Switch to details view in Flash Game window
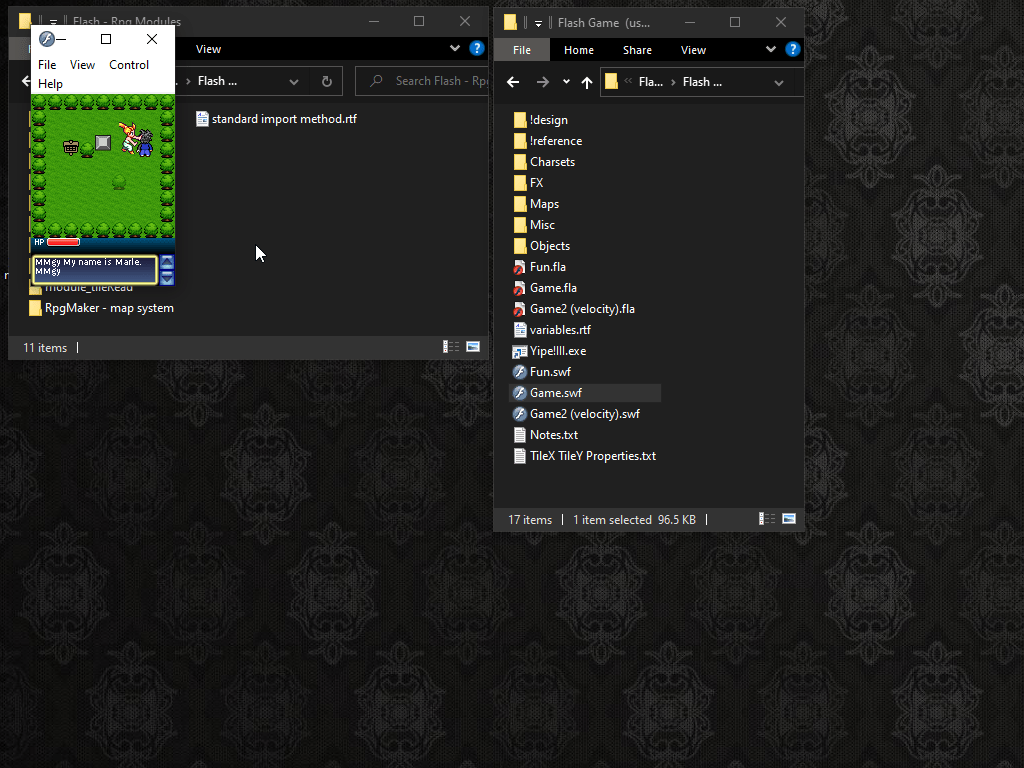This screenshot has width=1024, height=768. click(768, 520)
